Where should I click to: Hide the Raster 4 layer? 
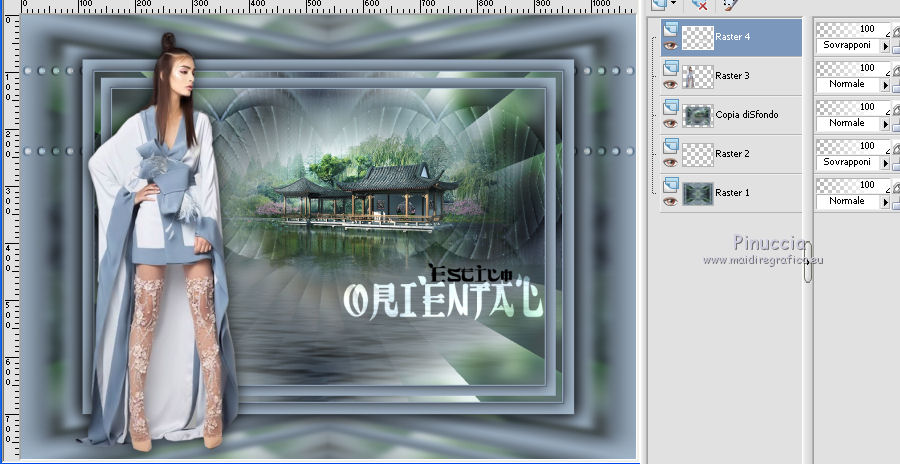point(670,46)
